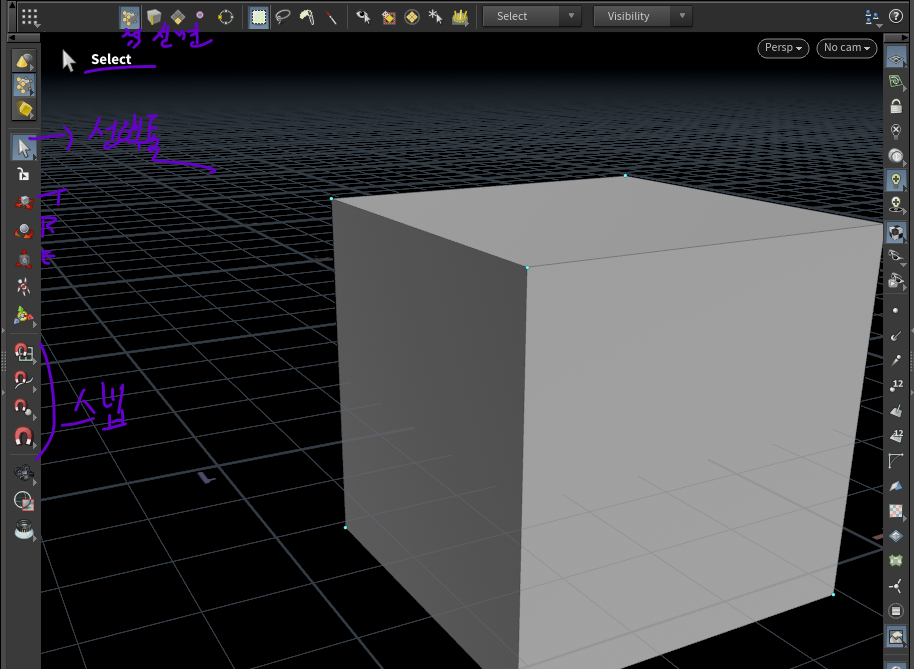Open the Persp viewport menu
914x669 pixels.
pos(783,48)
